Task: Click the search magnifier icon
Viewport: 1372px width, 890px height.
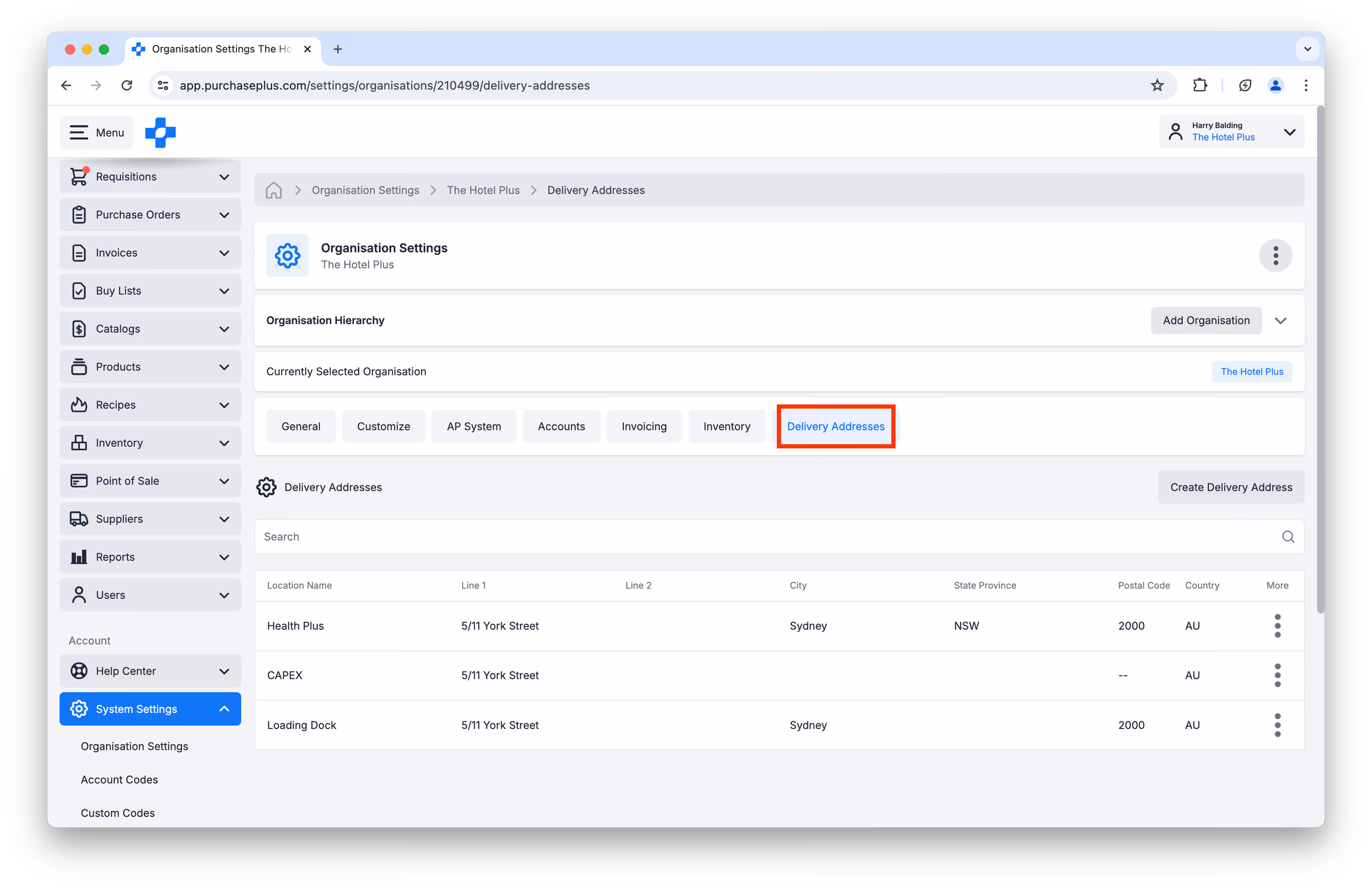Action: [x=1288, y=537]
